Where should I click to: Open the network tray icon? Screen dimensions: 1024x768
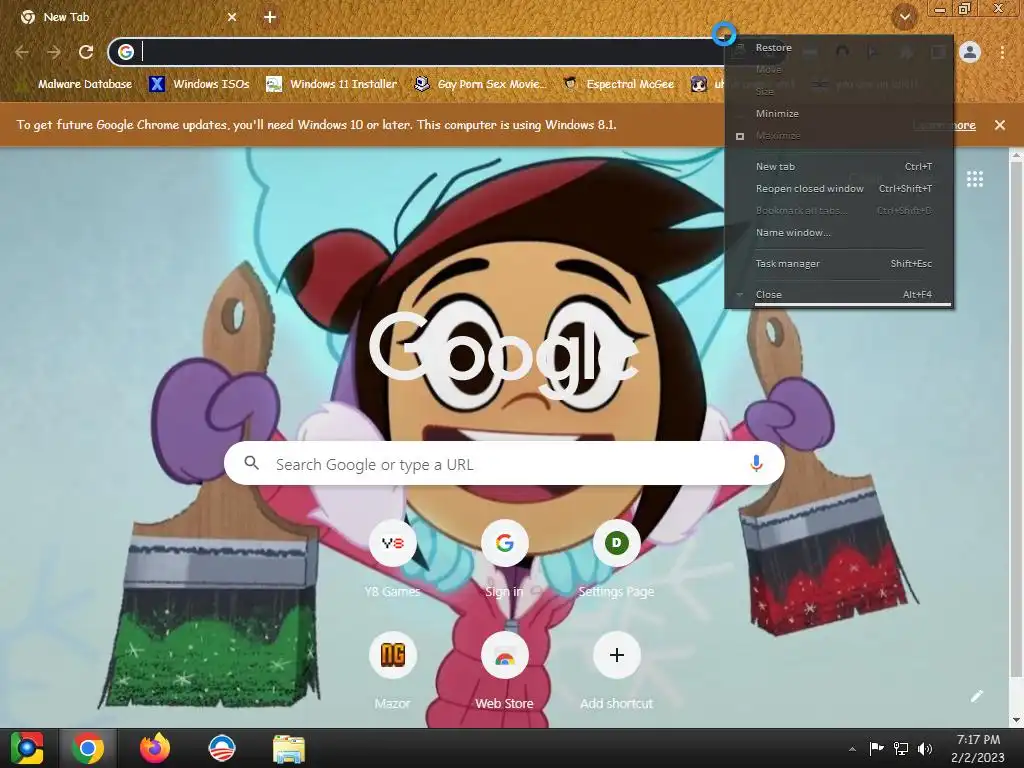pyautogui.click(x=901, y=748)
